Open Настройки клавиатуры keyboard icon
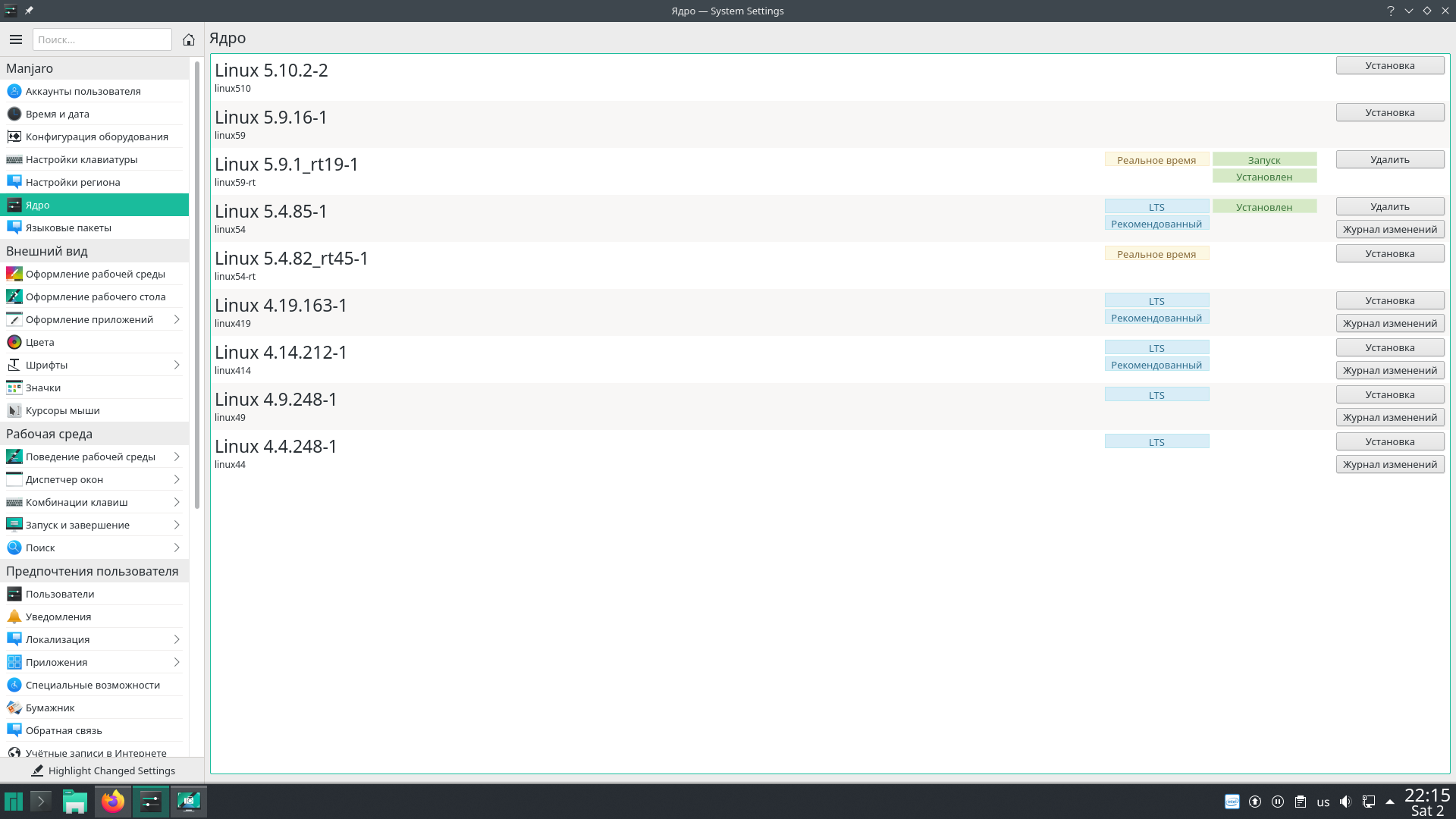This screenshot has width=1456, height=819. pyautogui.click(x=14, y=159)
